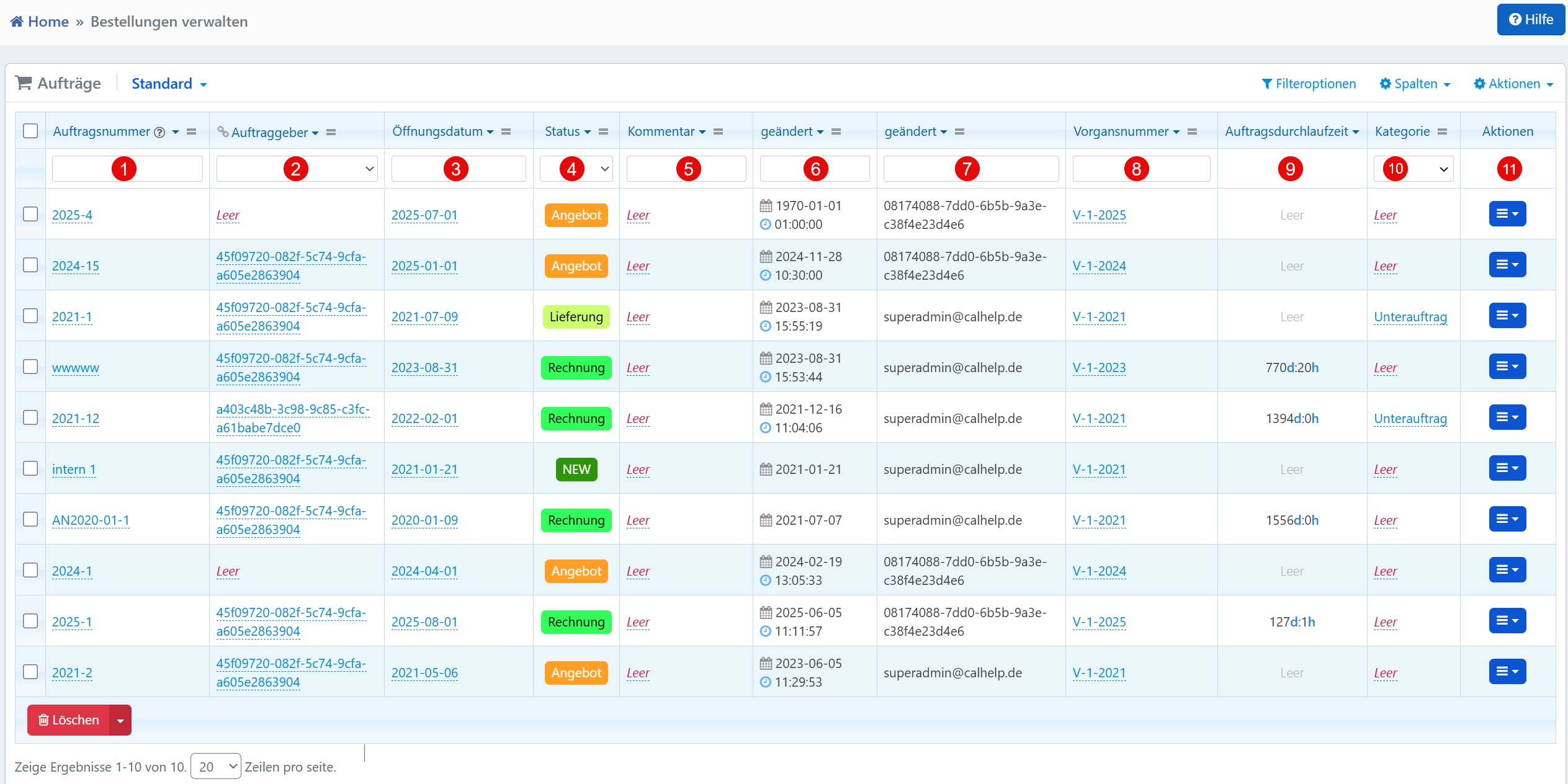Click the Auftragsnummer filter input field
This screenshot has width=1568, height=784.
[x=127, y=169]
